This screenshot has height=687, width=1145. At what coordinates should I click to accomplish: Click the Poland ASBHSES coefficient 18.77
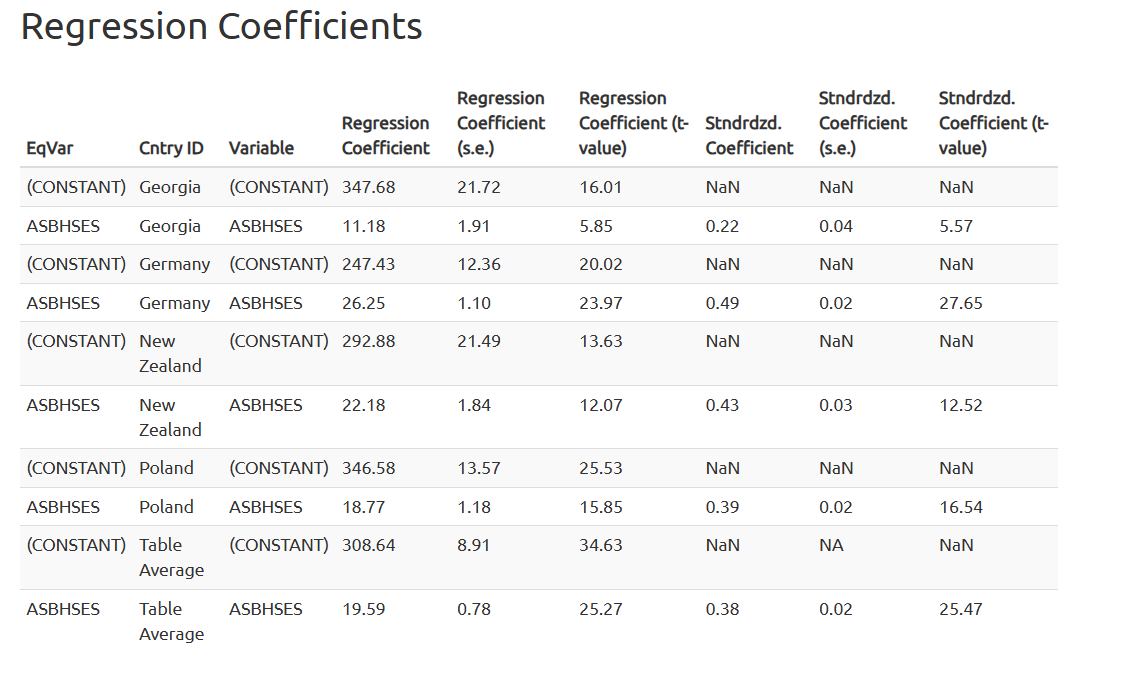363,507
